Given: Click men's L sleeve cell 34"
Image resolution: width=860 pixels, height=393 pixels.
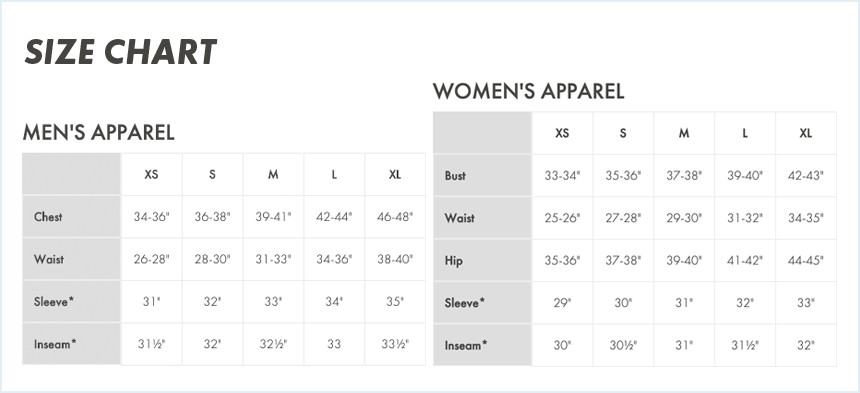Looking at the screenshot, I should (x=334, y=301).
